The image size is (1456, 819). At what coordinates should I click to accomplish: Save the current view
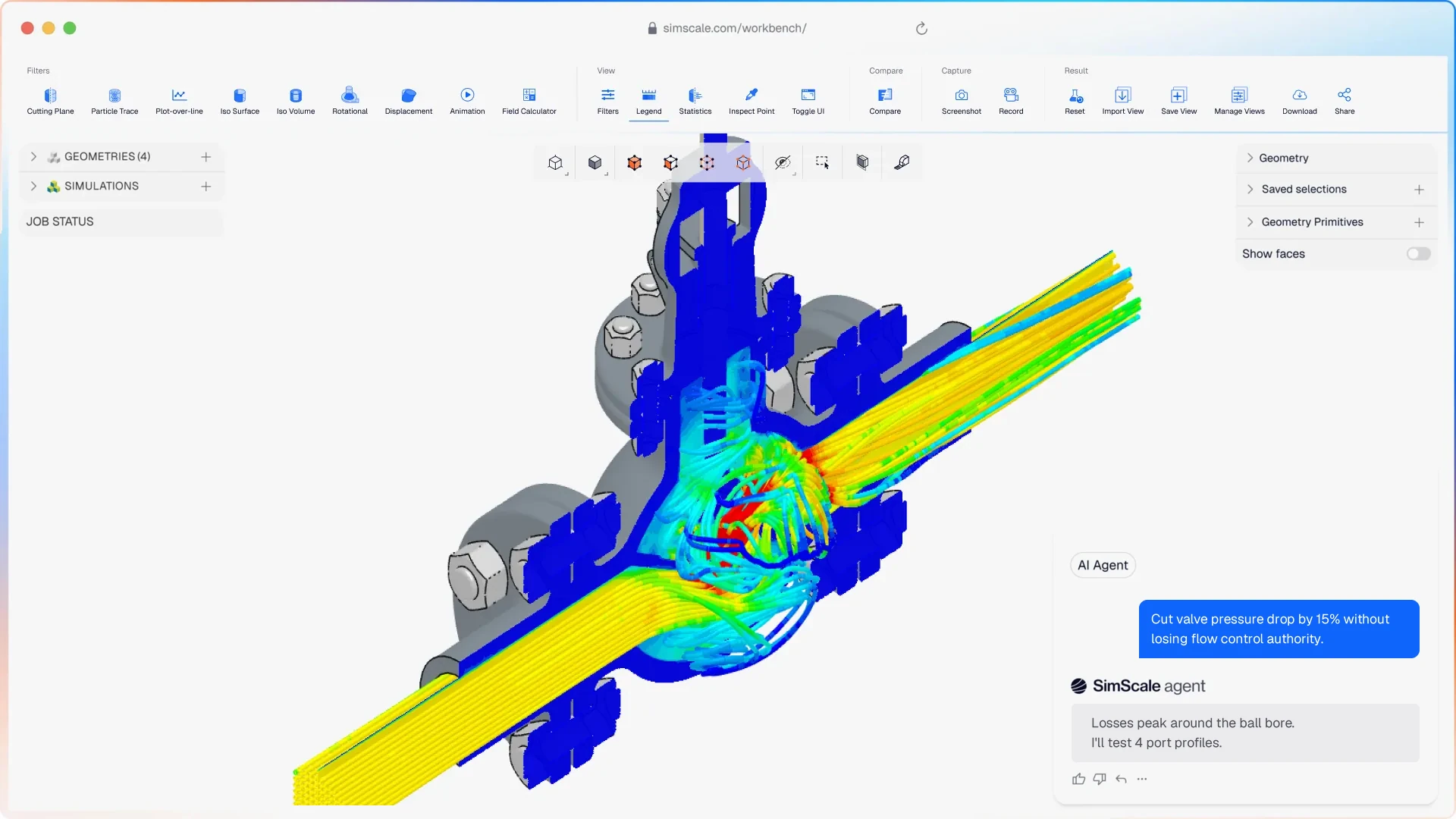[1178, 101]
